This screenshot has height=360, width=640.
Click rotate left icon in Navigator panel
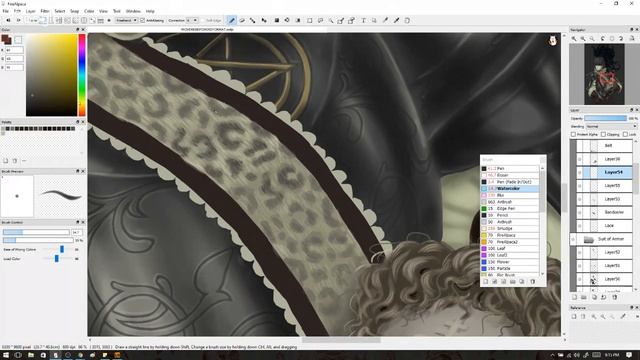pyautogui.click(x=603, y=38)
